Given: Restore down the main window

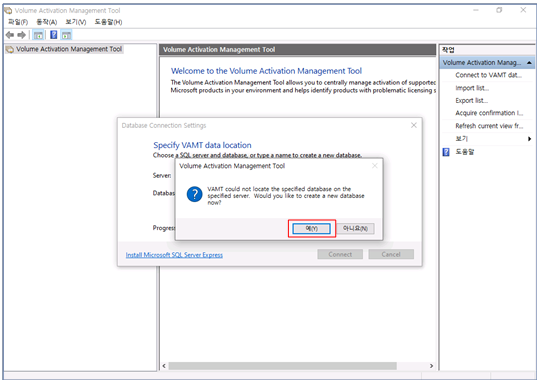Looking at the screenshot, I should [499, 10].
